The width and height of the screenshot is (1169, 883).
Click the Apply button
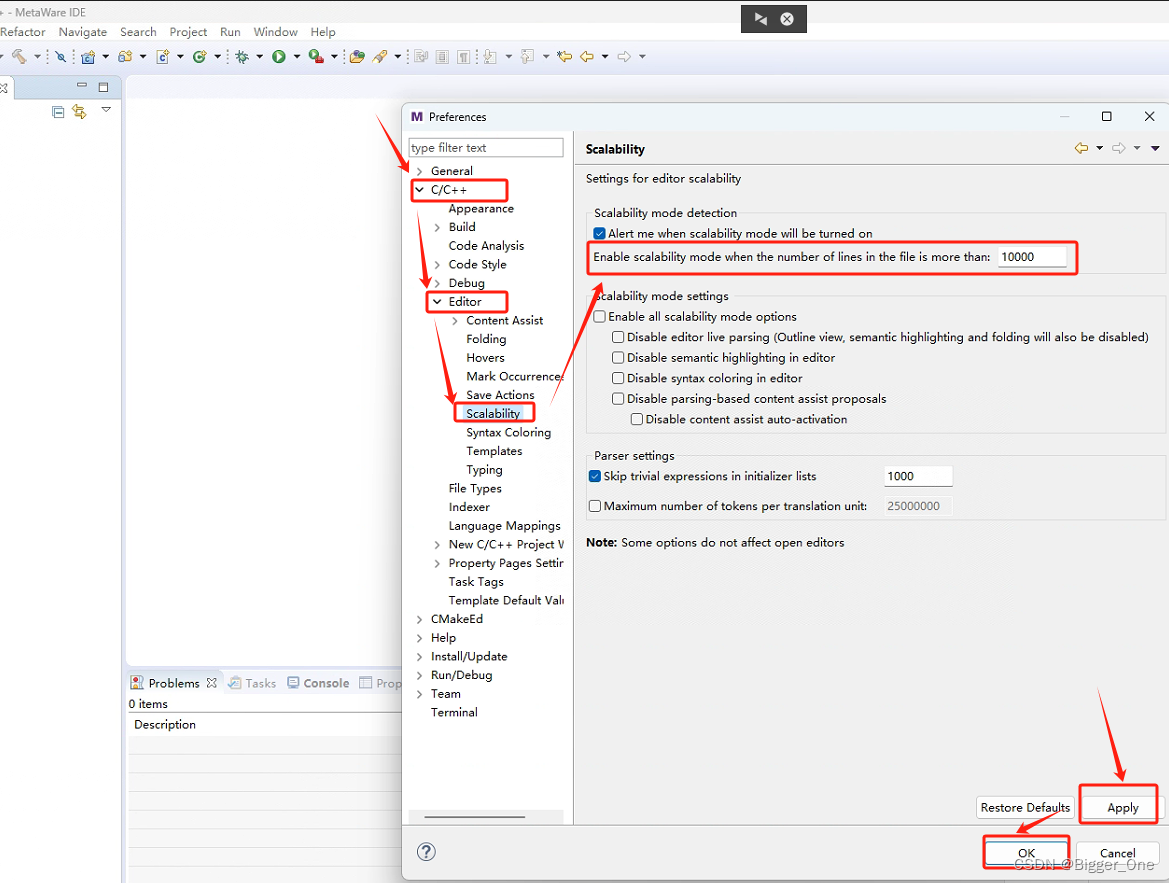1118,805
